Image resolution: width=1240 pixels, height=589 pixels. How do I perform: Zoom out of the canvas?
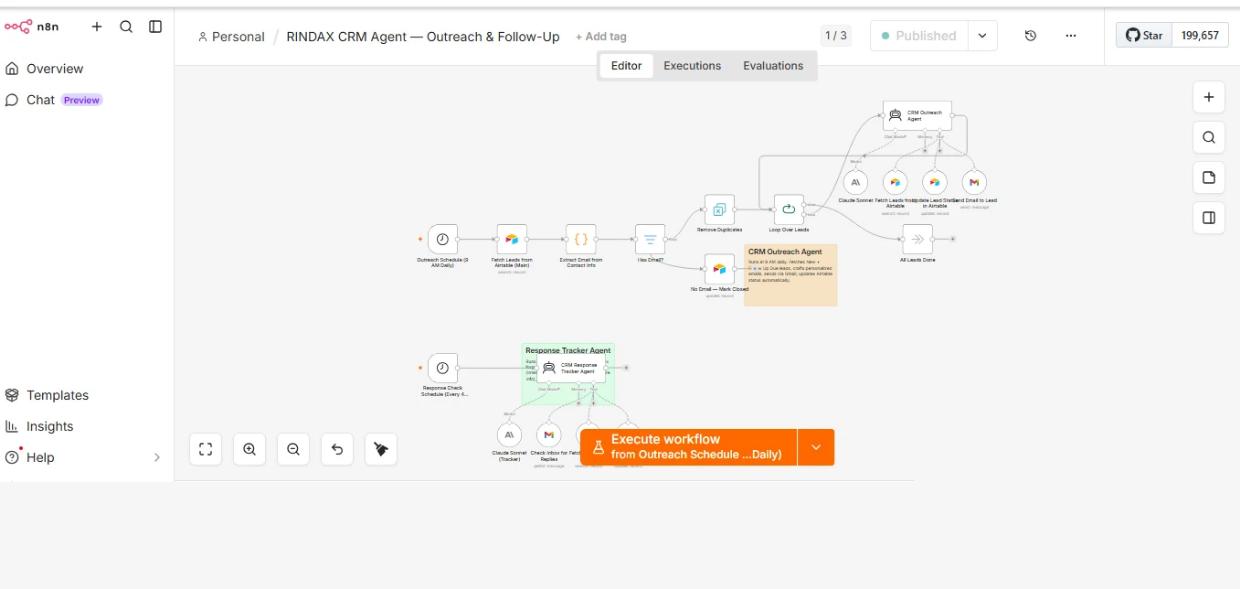[293, 450]
